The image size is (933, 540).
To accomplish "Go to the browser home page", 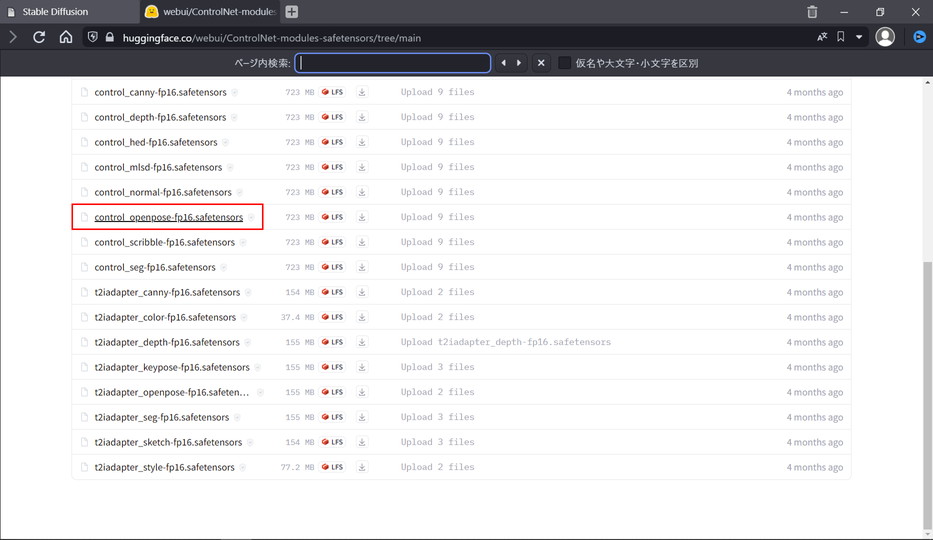I will [x=65, y=37].
